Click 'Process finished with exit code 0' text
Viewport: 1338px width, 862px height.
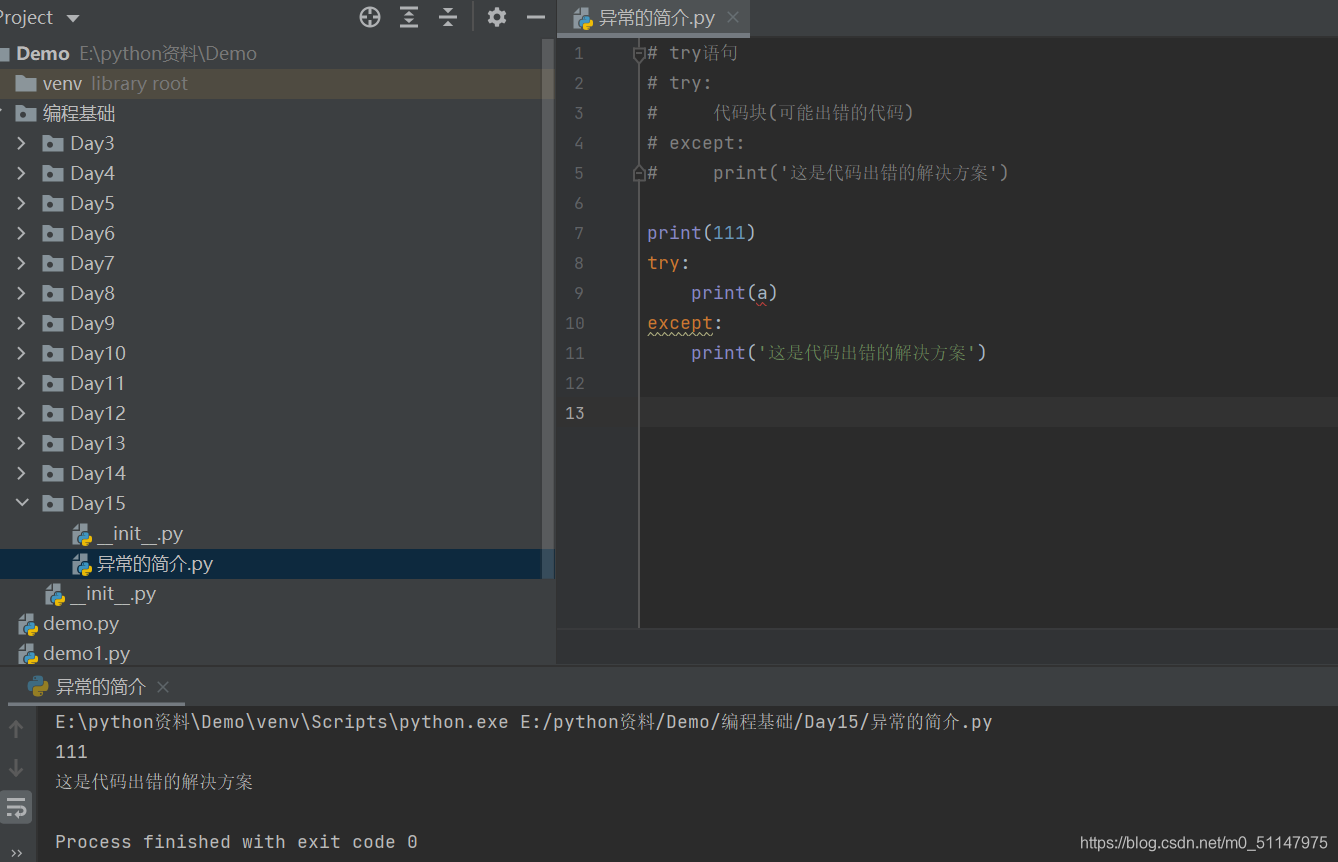click(x=236, y=842)
